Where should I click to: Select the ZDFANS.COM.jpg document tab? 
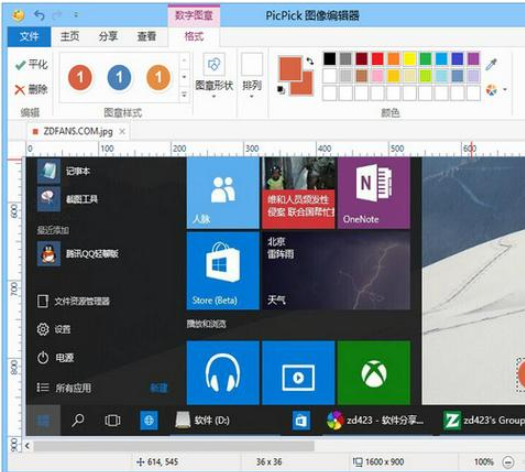pyautogui.click(x=78, y=132)
